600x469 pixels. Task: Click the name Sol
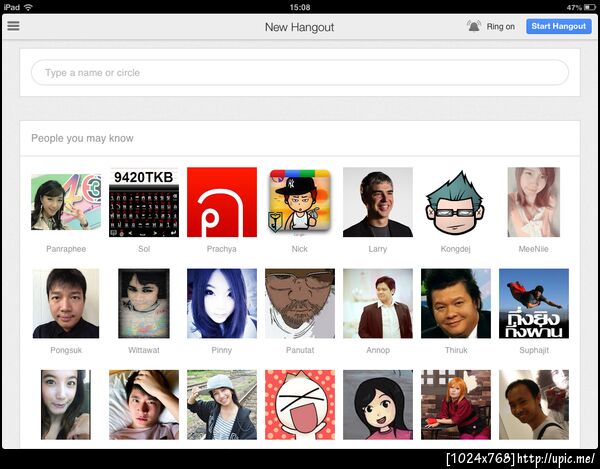coord(144,249)
